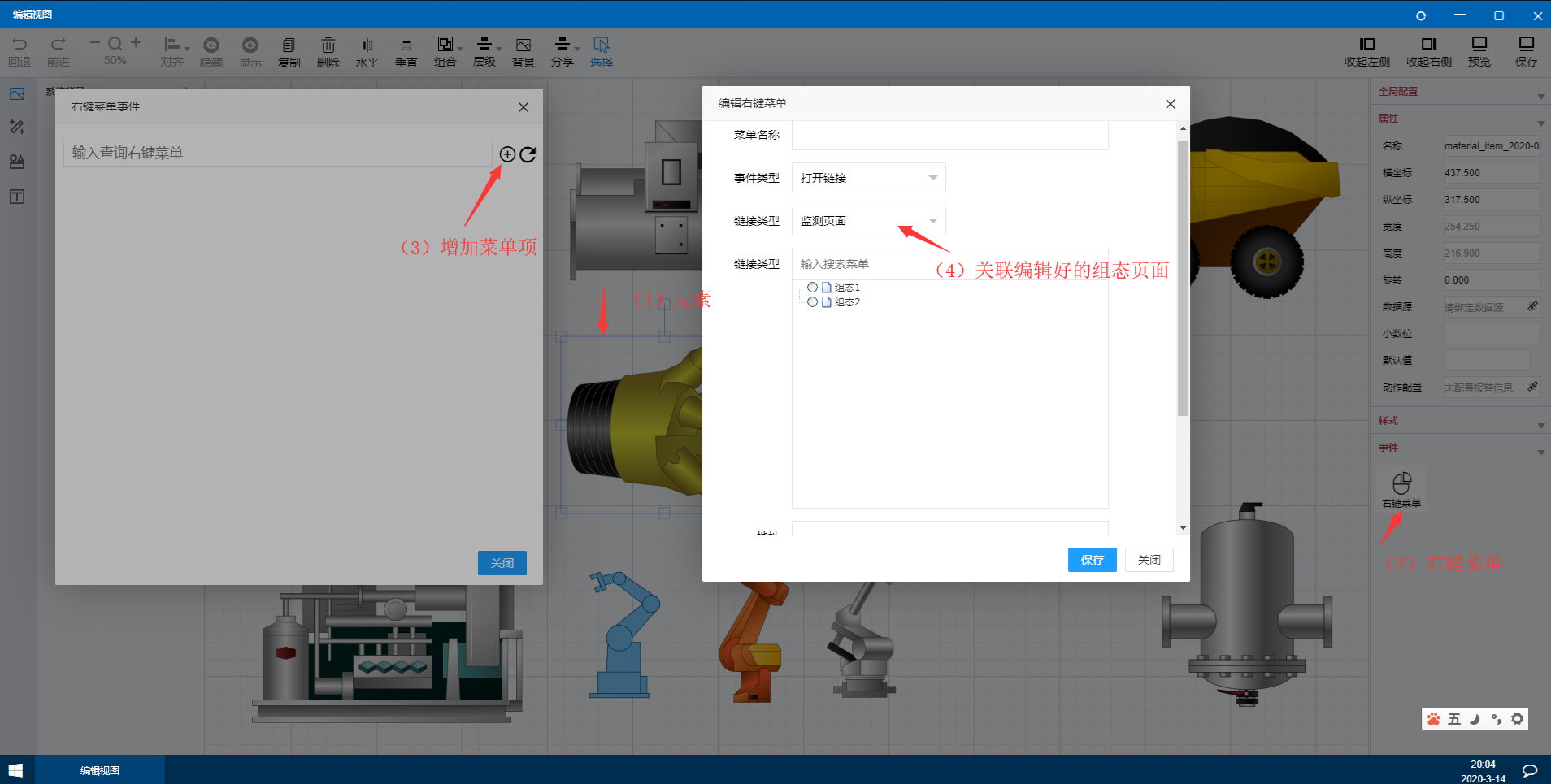Click the 菜单名称 input field
1551x784 pixels.
pos(949,136)
